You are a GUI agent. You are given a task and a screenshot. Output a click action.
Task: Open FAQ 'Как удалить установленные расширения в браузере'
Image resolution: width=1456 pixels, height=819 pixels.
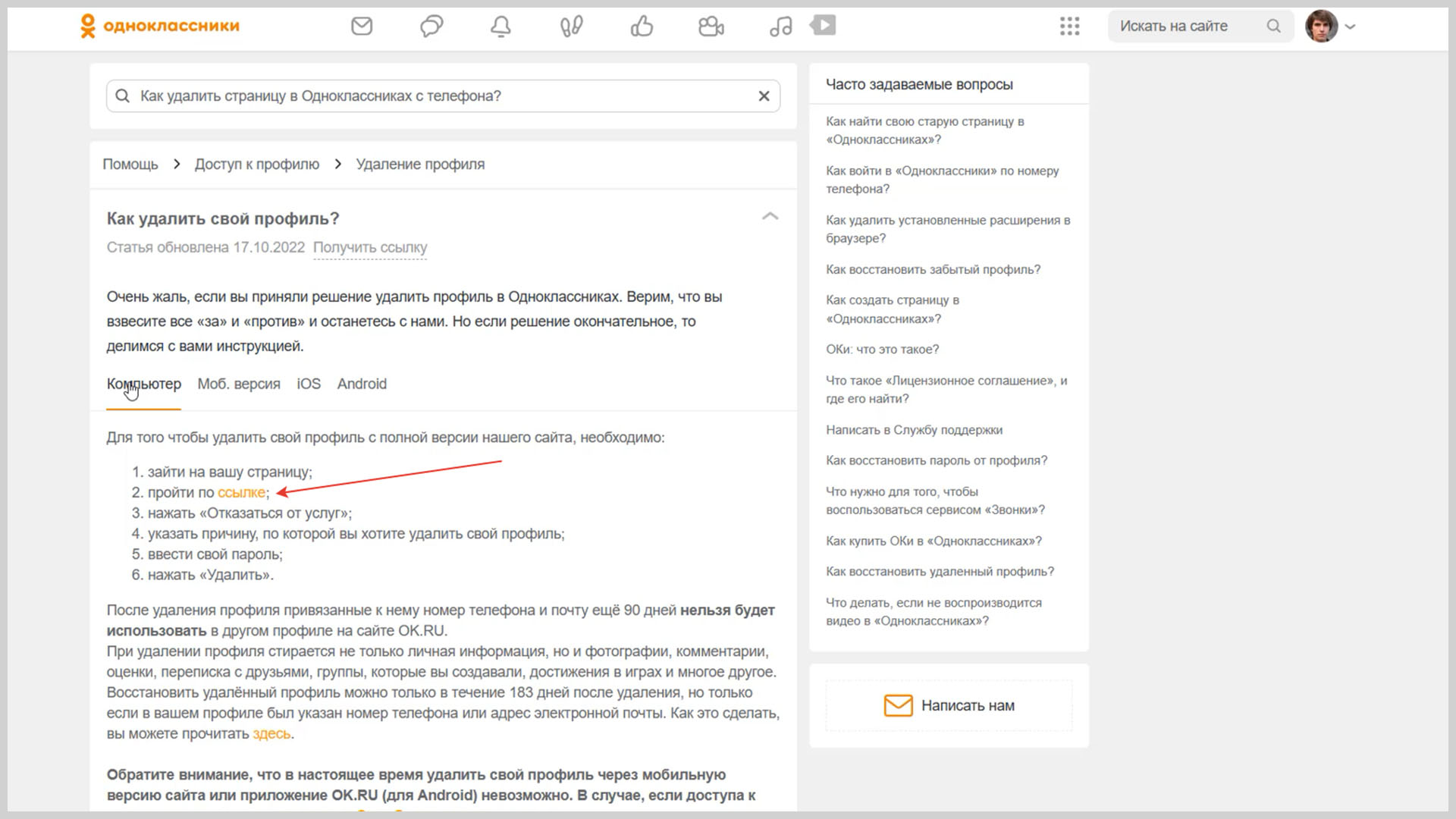948,229
